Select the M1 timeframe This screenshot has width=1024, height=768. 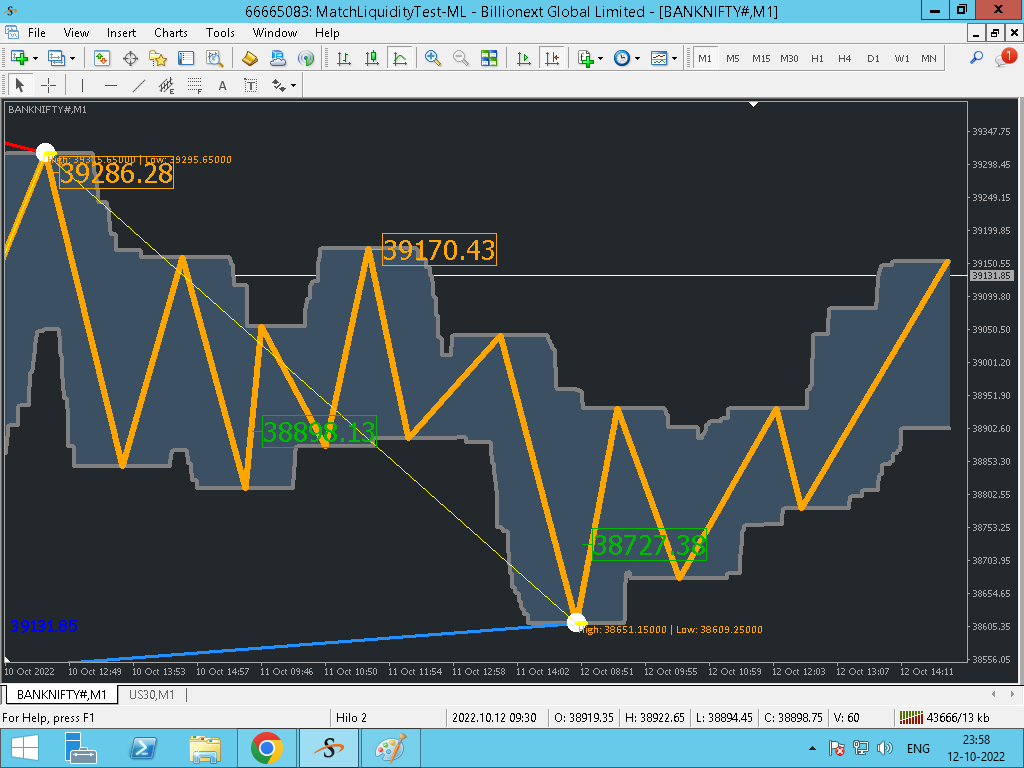pyautogui.click(x=705, y=58)
